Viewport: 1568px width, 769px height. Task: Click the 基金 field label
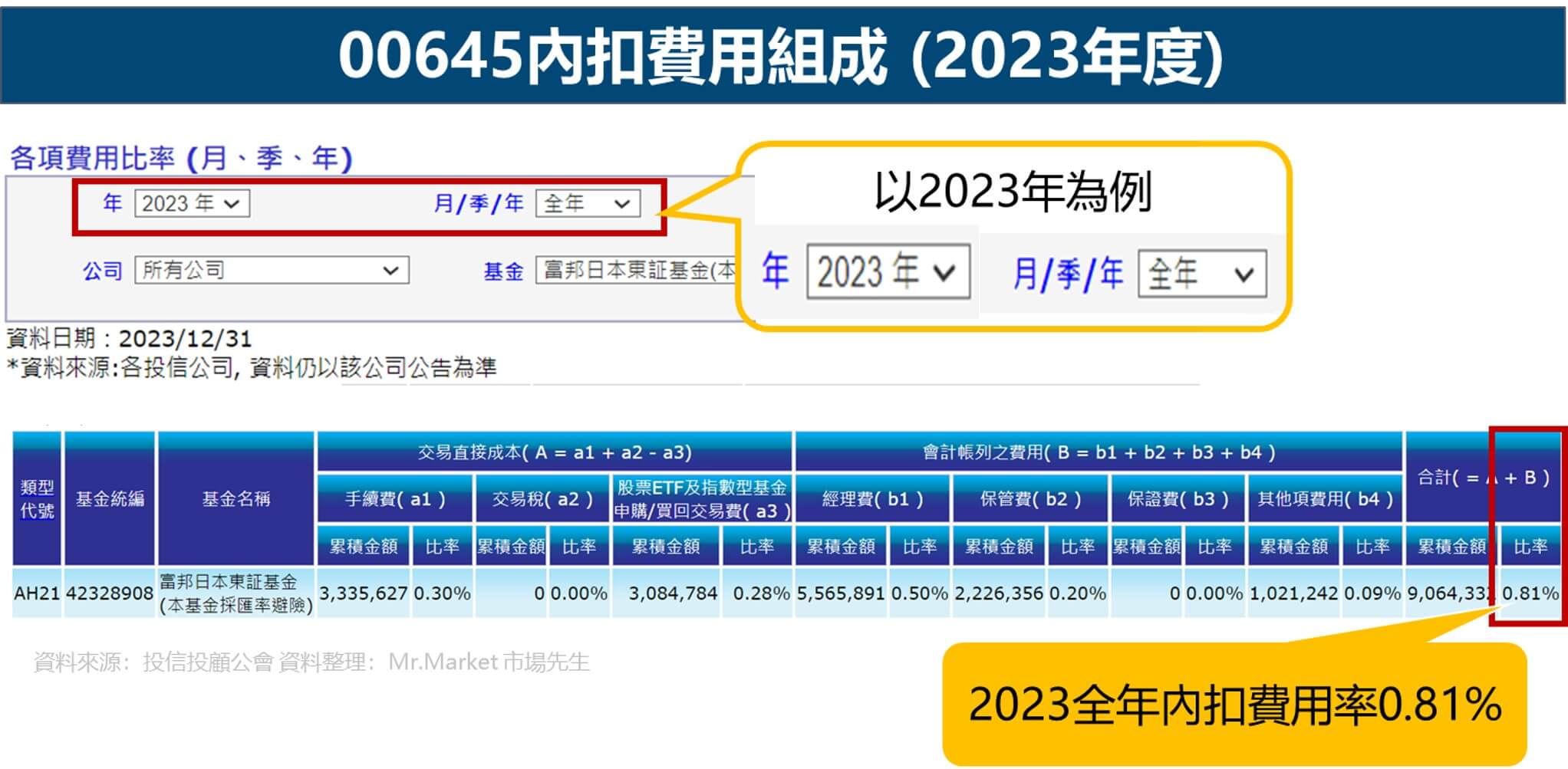503,271
